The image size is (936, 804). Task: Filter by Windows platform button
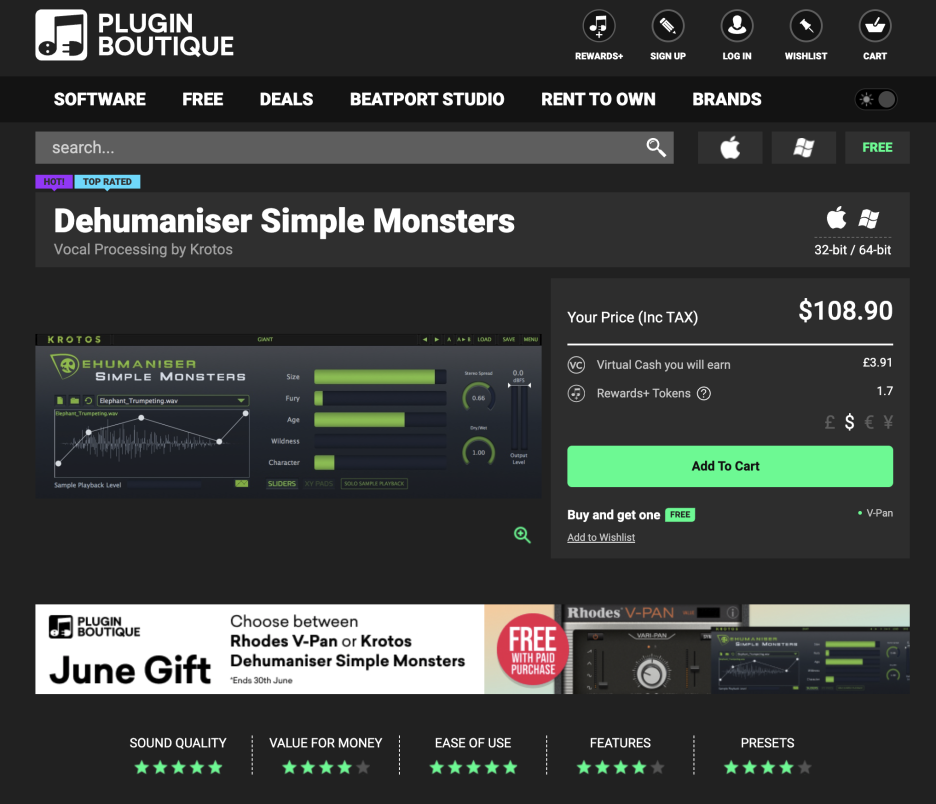[803, 147]
